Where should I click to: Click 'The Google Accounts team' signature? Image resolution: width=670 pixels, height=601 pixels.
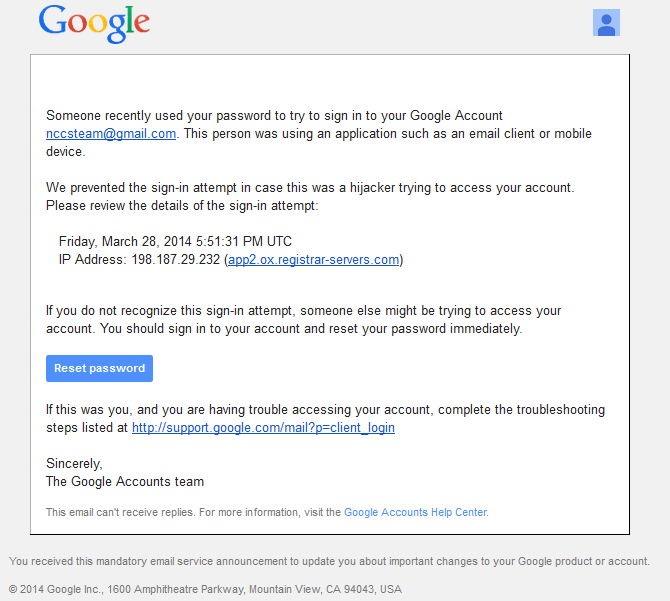(125, 481)
